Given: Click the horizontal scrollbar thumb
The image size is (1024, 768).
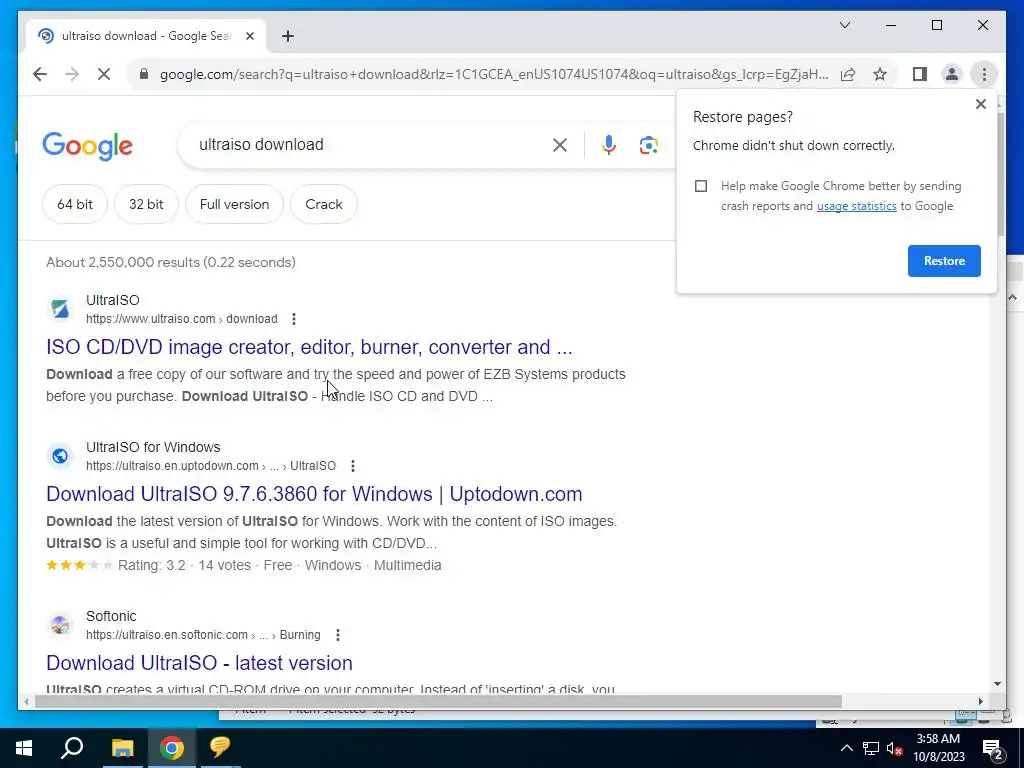Looking at the screenshot, I should tap(438, 701).
